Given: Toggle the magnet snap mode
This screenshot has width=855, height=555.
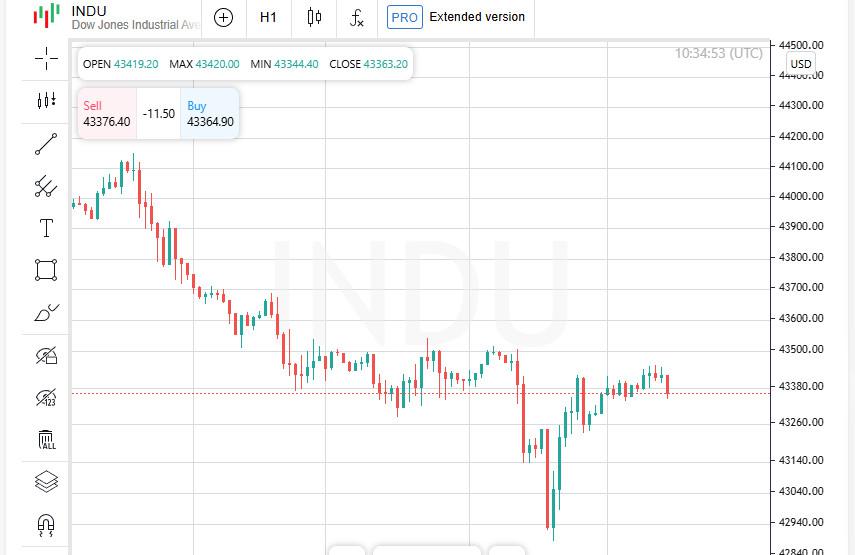Looking at the screenshot, I should point(46,525).
